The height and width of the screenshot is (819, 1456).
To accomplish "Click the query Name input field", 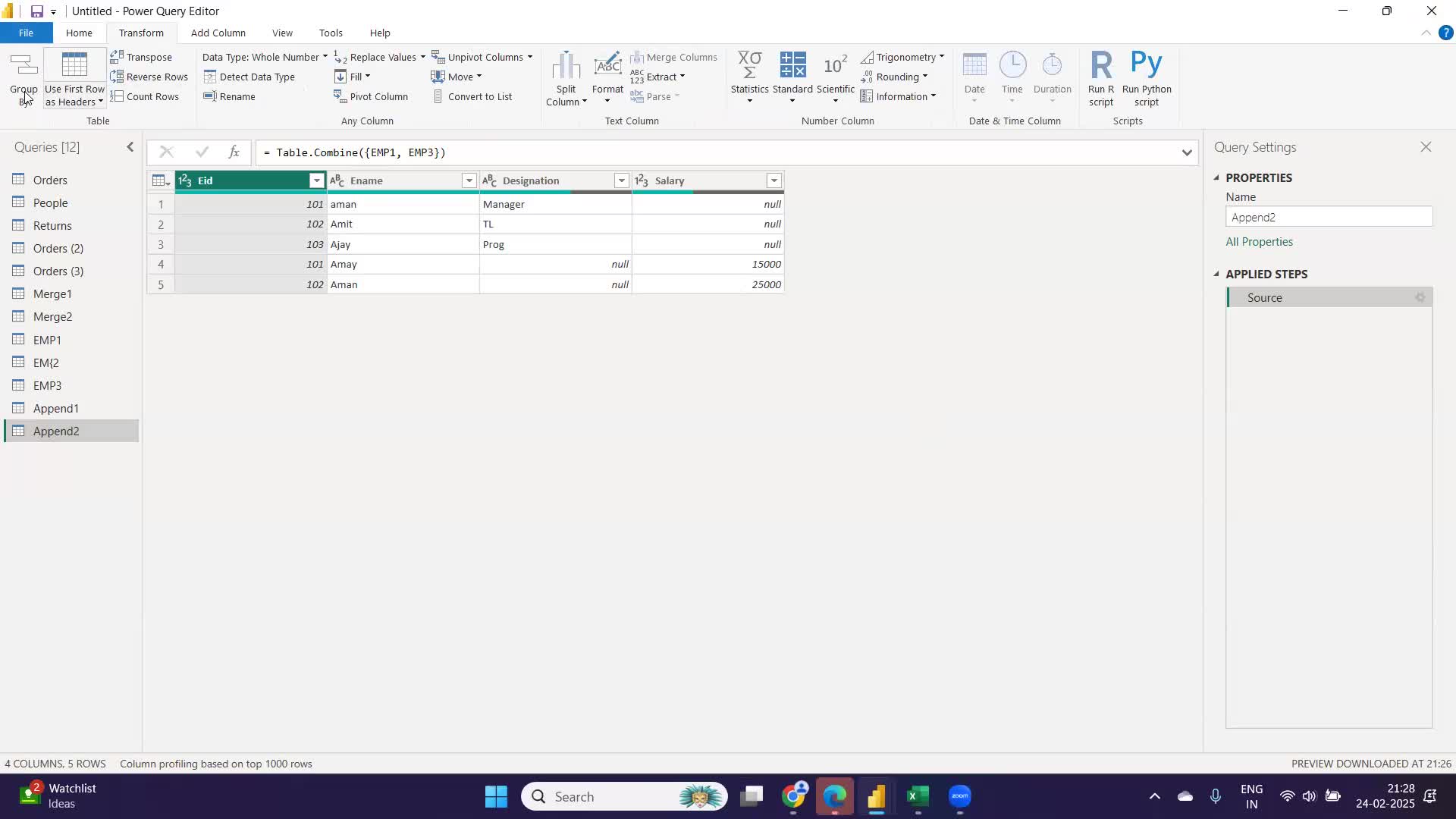I will tap(1329, 217).
